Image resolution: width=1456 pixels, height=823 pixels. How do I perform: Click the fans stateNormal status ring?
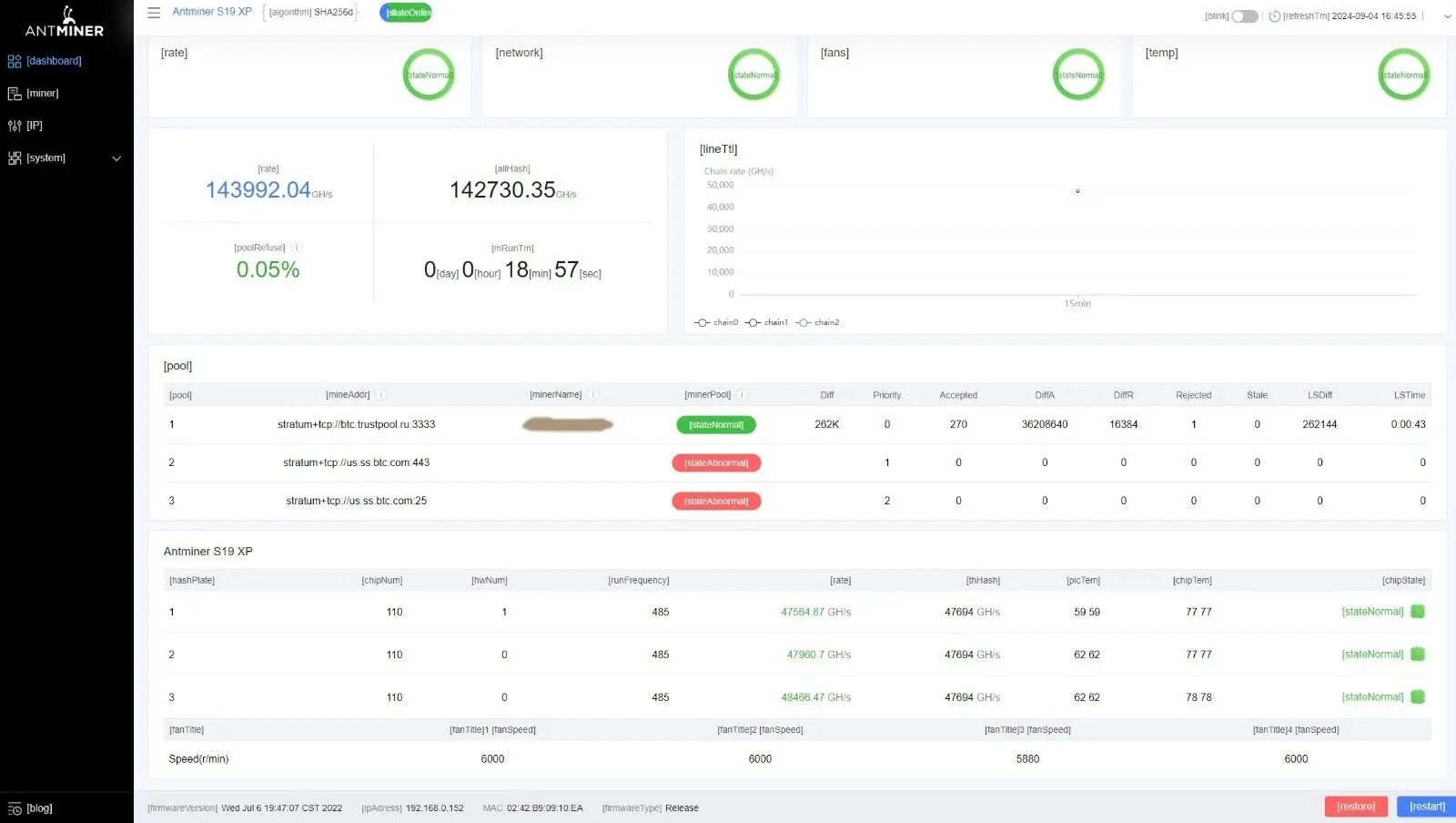coord(1078,75)
